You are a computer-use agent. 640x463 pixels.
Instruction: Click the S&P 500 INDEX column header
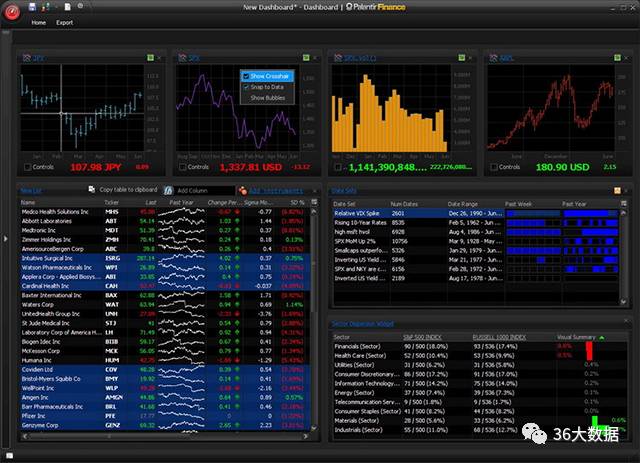pos(422,337)
